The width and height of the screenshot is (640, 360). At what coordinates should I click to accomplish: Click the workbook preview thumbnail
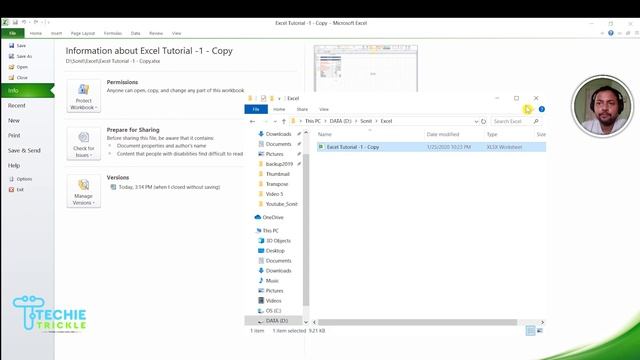pyautogui.click(x=366, y=68)
